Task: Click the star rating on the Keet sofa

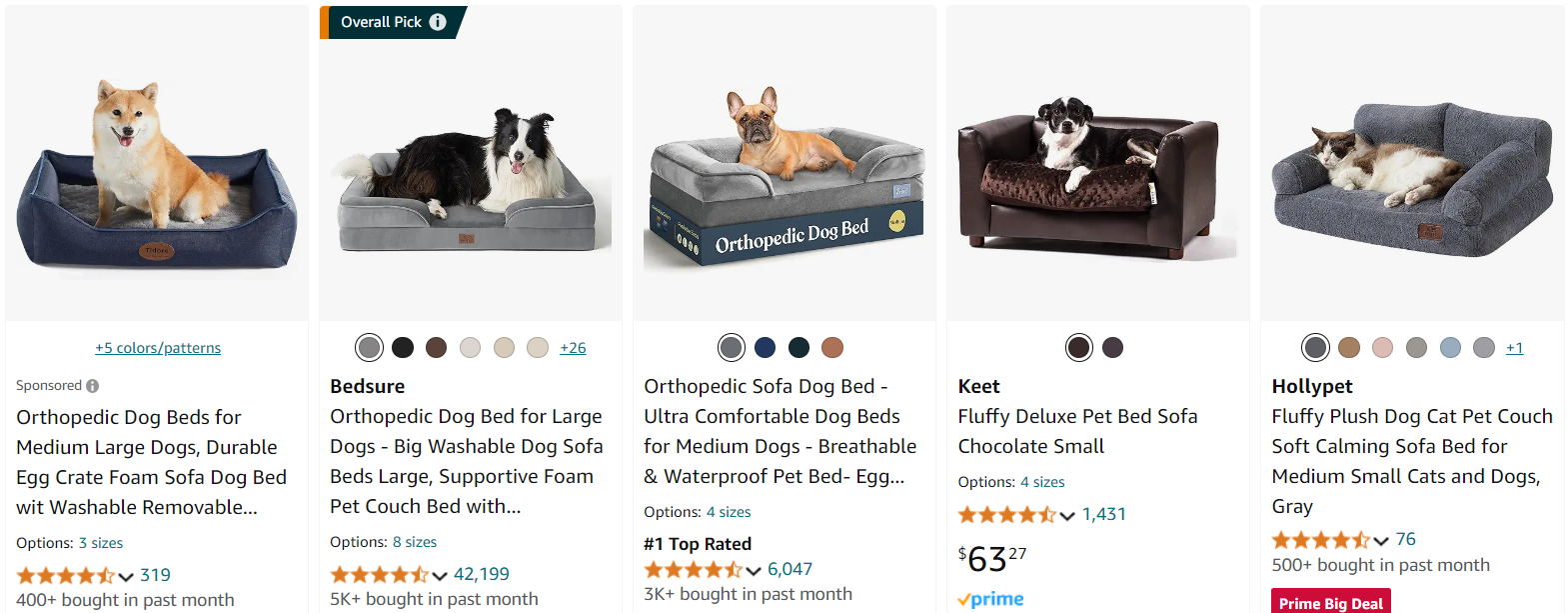Action: point(1007,515)
